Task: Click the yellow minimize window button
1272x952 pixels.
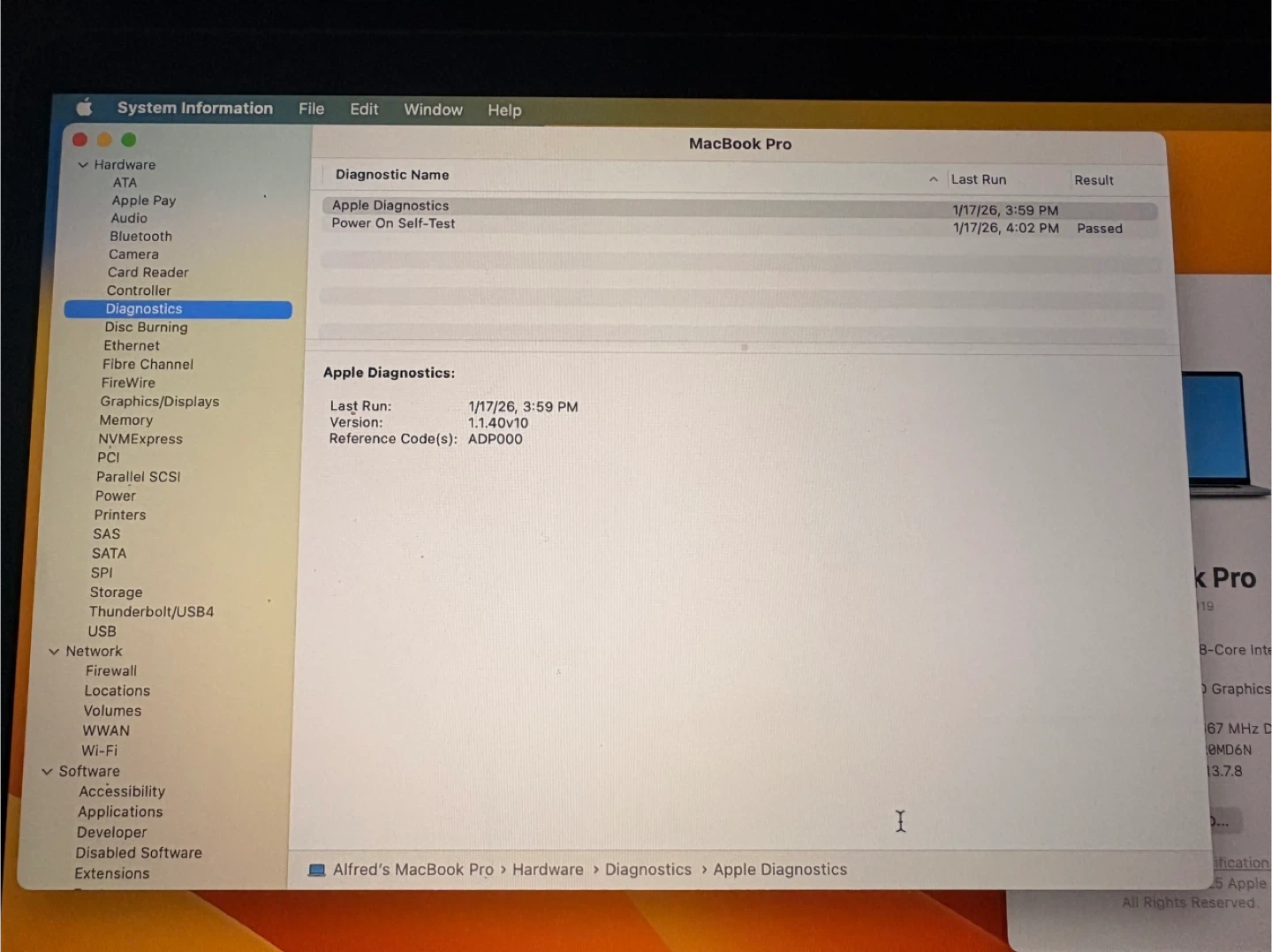Action: click(x=104, y=140)
